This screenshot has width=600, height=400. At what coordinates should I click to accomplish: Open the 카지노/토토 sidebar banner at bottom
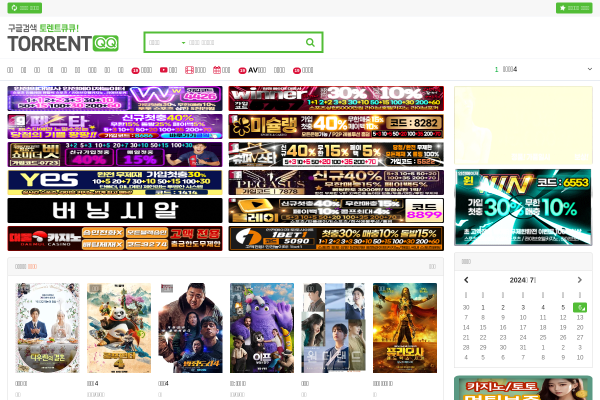point(523,388)
